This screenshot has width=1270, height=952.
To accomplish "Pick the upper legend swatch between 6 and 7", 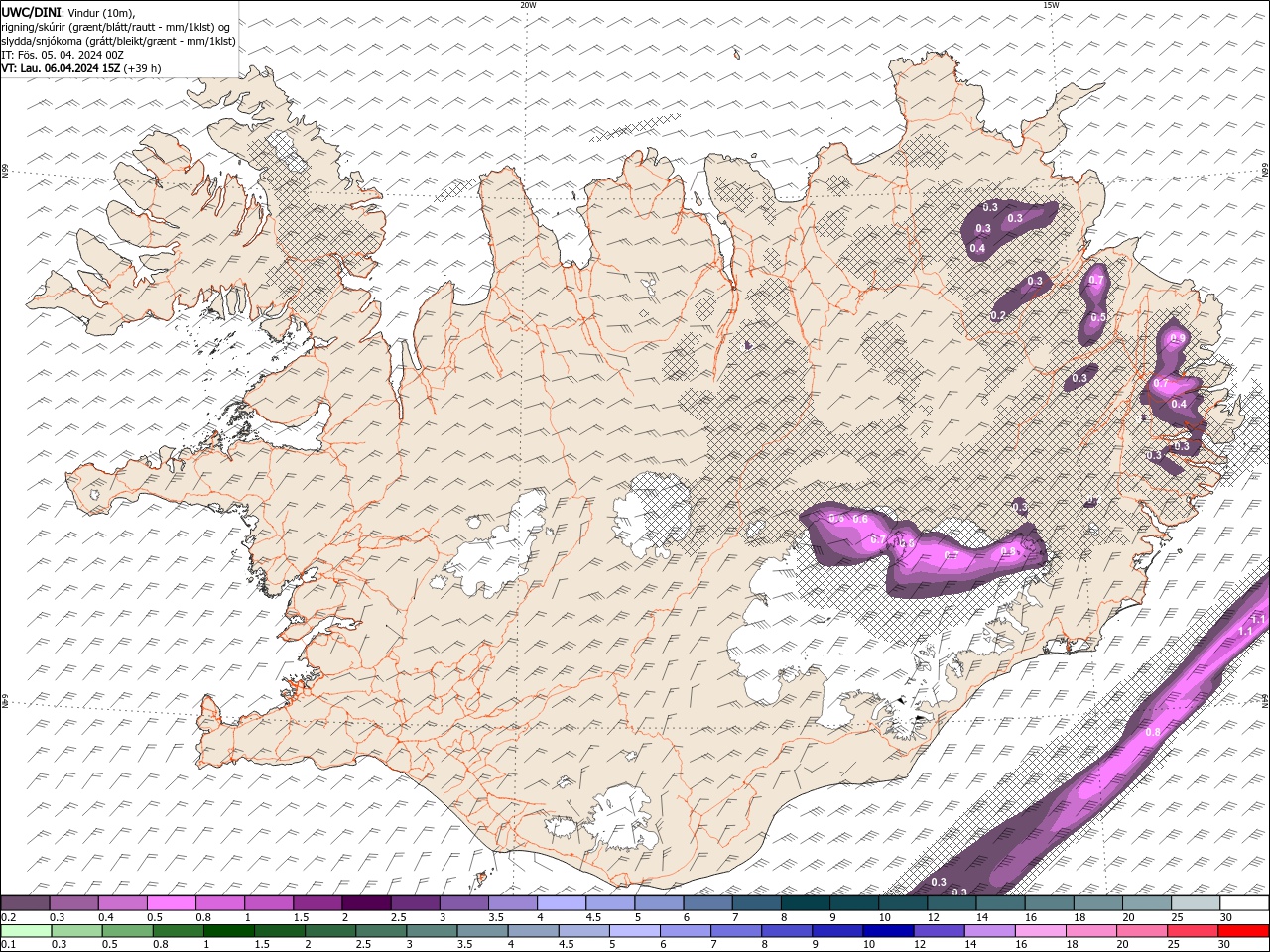I will tap(708, 903).
